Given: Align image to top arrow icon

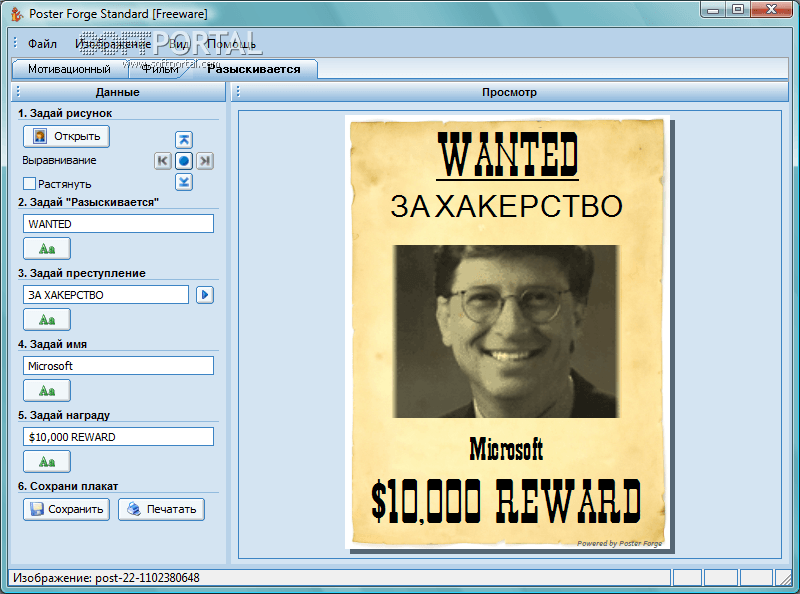Looking at the screenshot, I should coord(184,139).
